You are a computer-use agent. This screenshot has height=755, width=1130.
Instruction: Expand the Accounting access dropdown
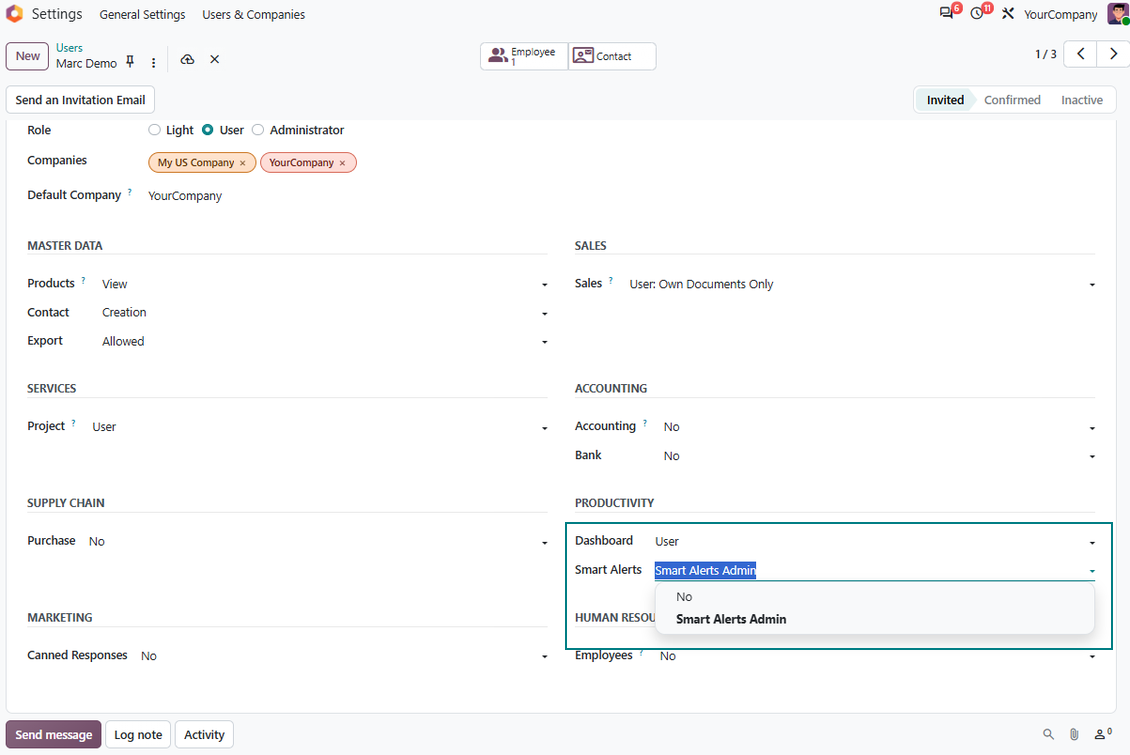(1093, 428)
